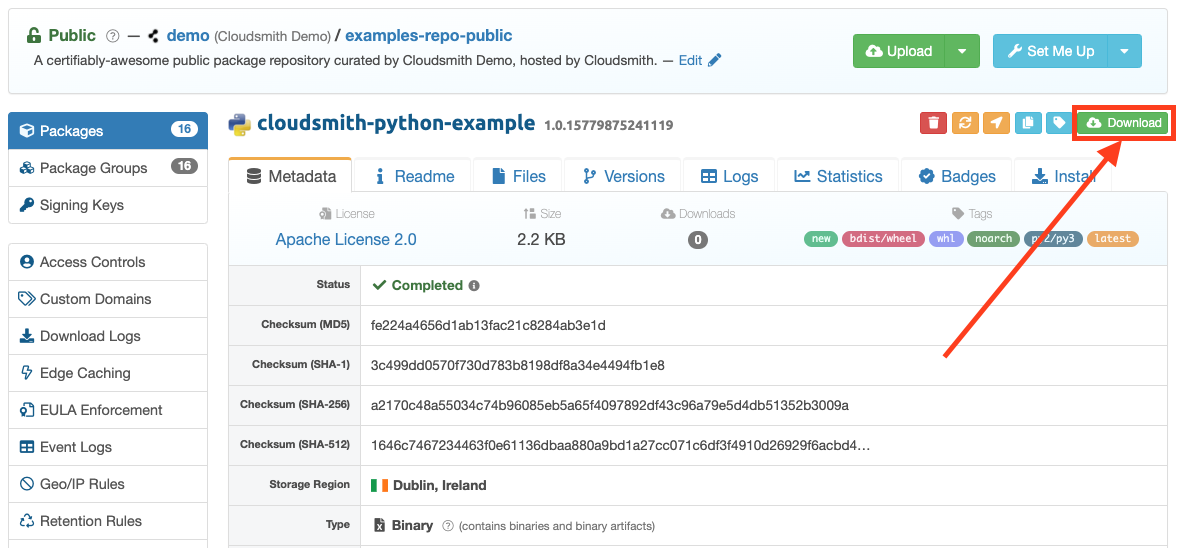1181x548 pixels.
Task: Open Edge Caching in the sidebar
Action: click(x=108, y=373)
